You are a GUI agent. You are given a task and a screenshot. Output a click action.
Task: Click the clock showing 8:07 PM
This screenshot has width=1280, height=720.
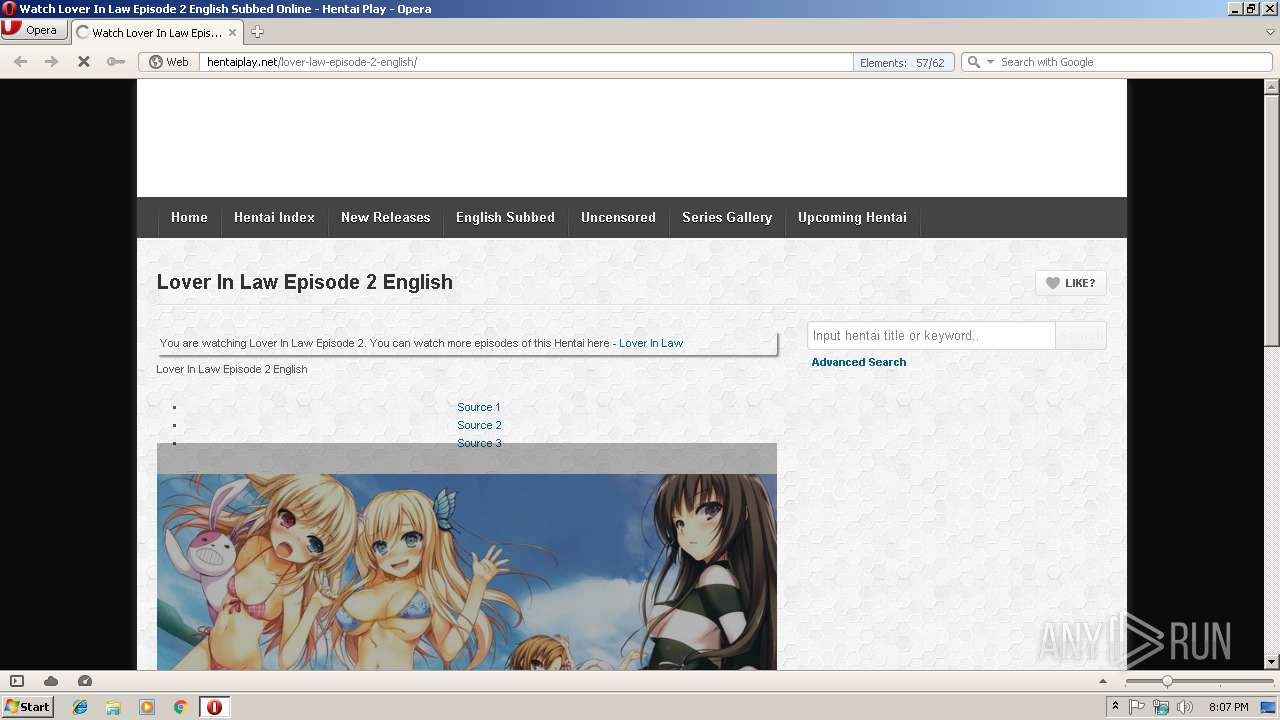(1228, 707)
